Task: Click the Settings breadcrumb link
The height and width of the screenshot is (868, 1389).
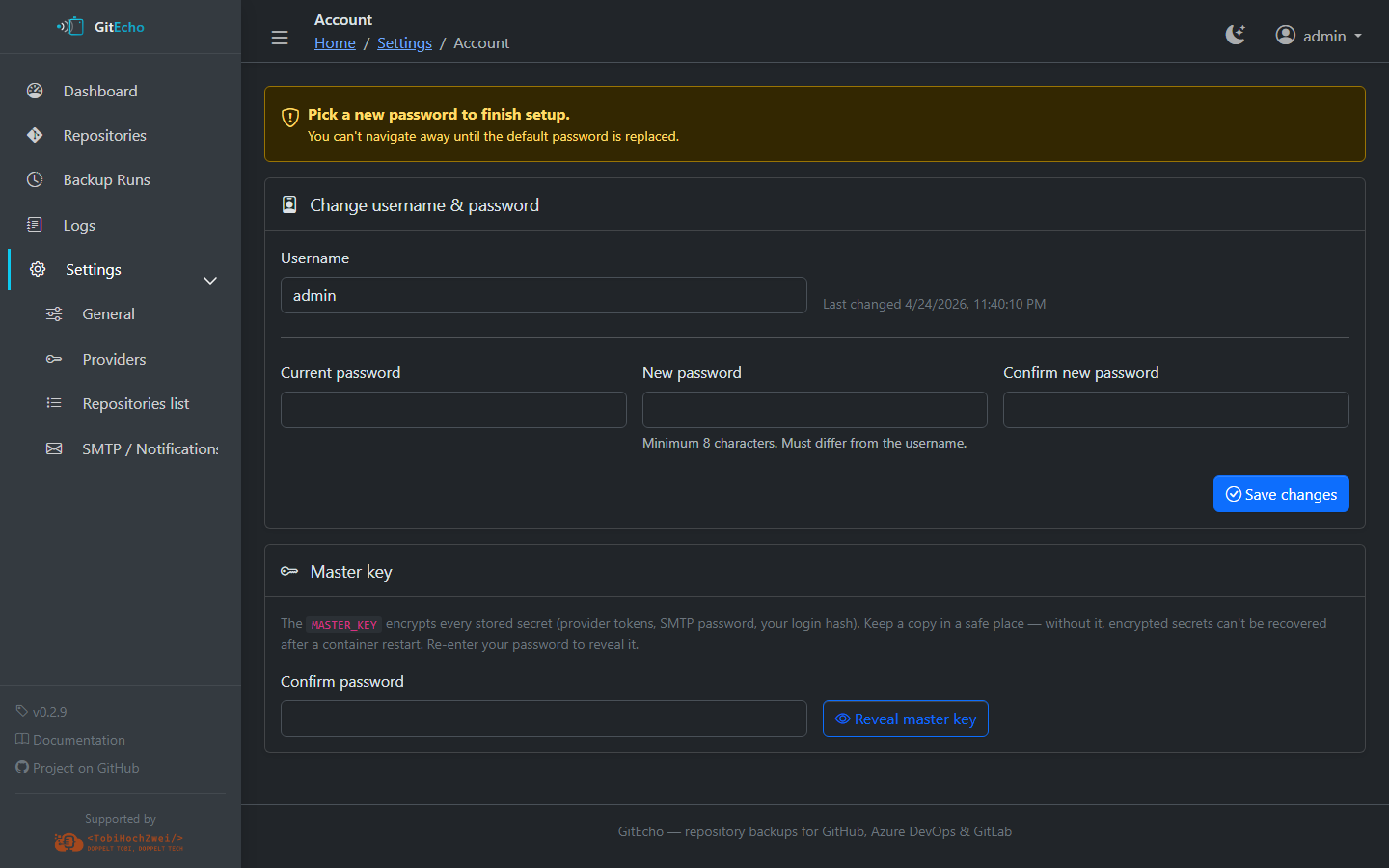Action: coord(404,43)
